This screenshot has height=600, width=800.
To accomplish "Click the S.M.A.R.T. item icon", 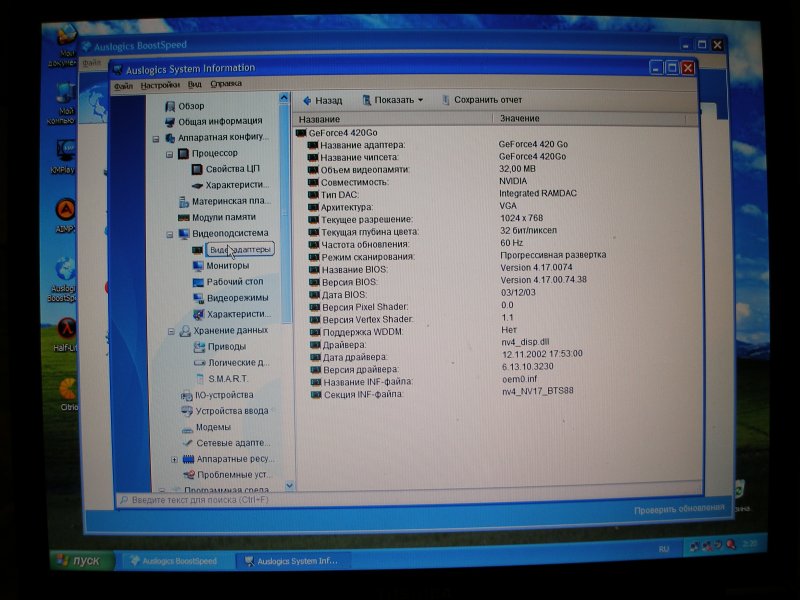I will click(x=199, y=379).
